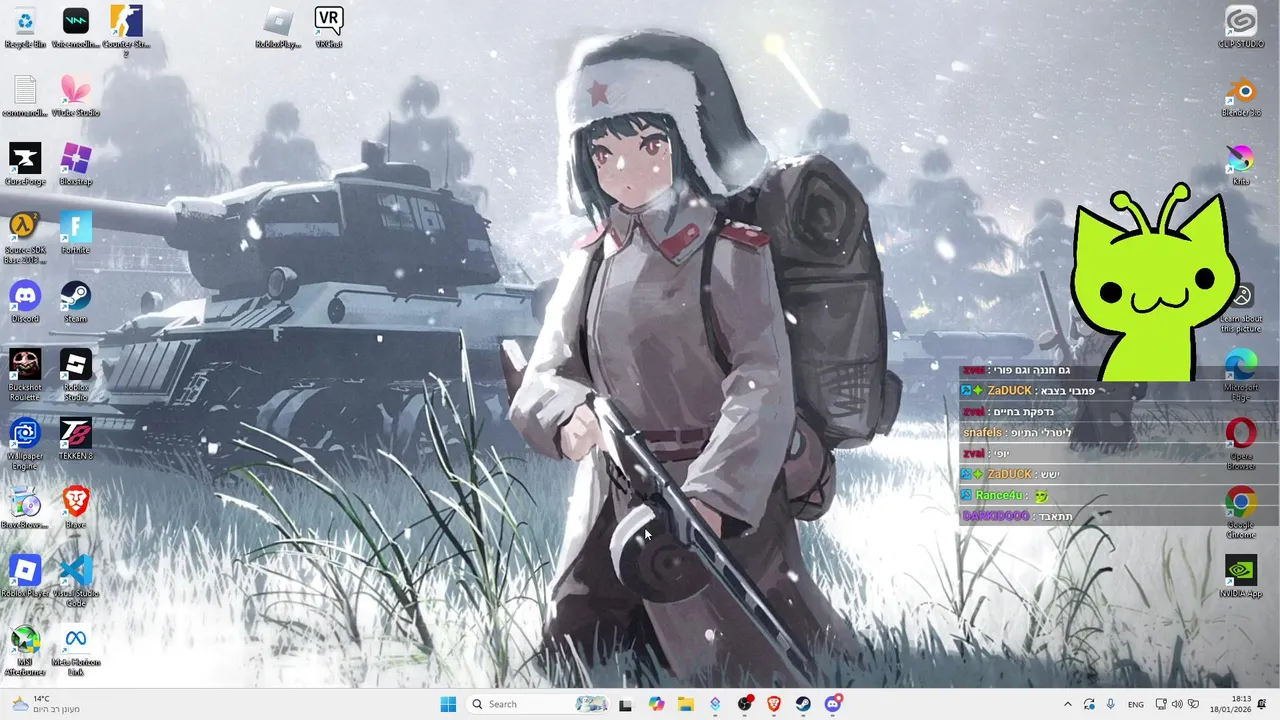Switch to Steam on the taskbar

click(x=804, y=704)
